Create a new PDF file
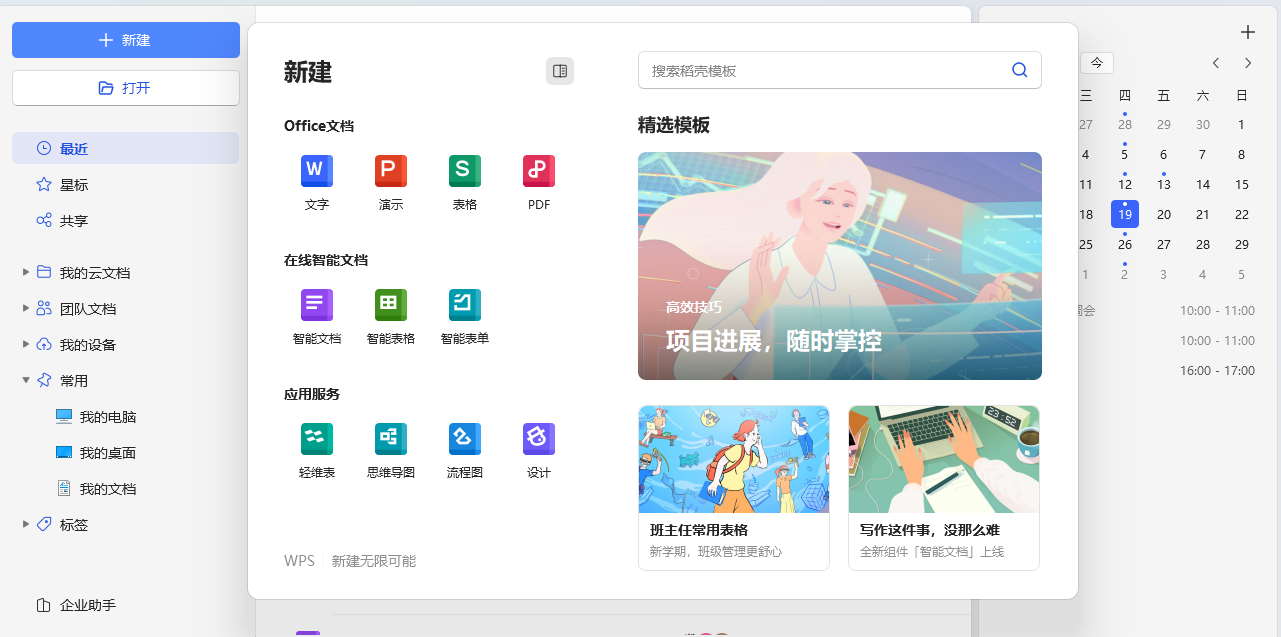The image size is (1281, 637). tap(538, 172)
